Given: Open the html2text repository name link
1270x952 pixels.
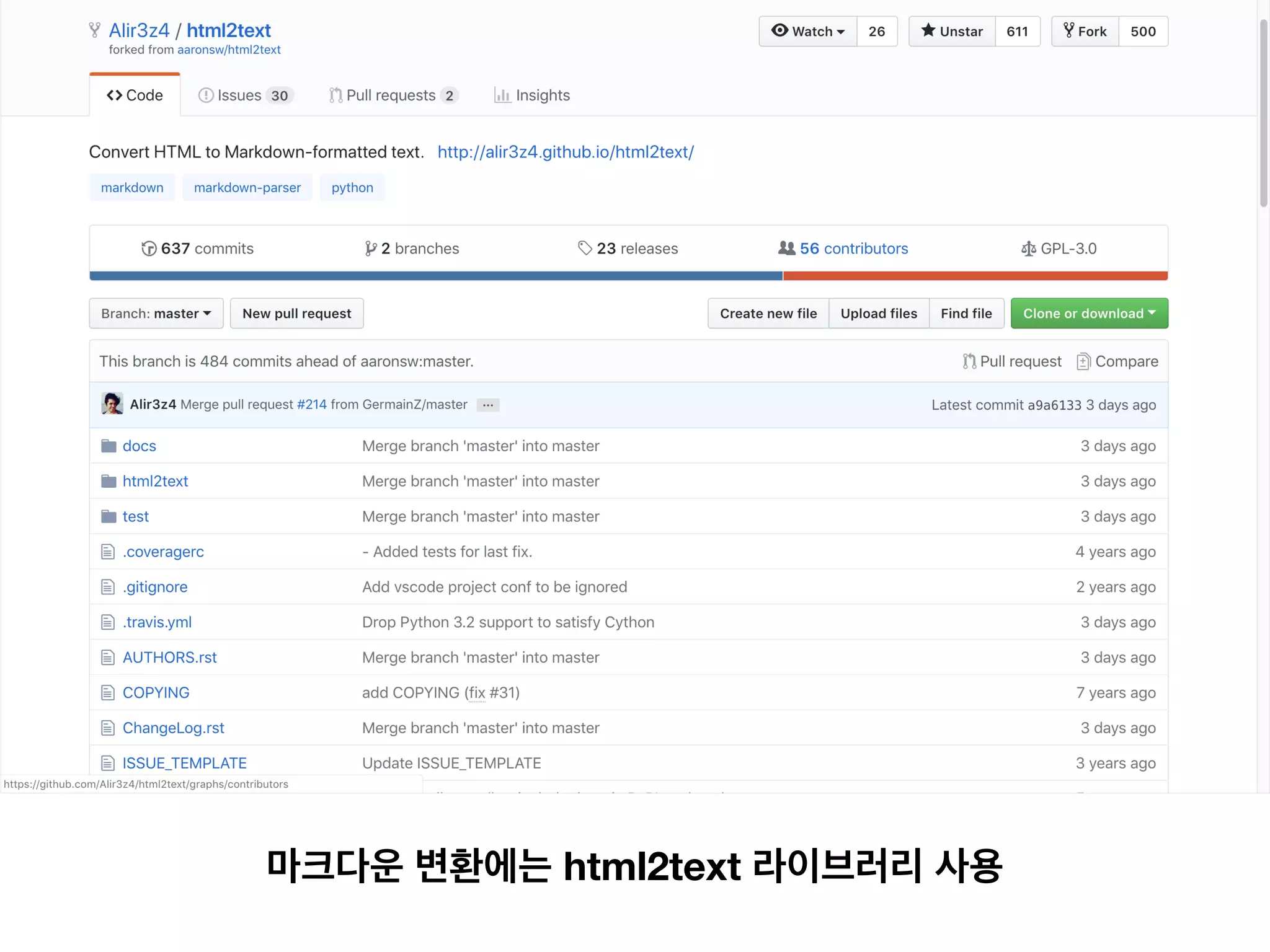Looking at the screenshot, I should [x=229, y=30].
